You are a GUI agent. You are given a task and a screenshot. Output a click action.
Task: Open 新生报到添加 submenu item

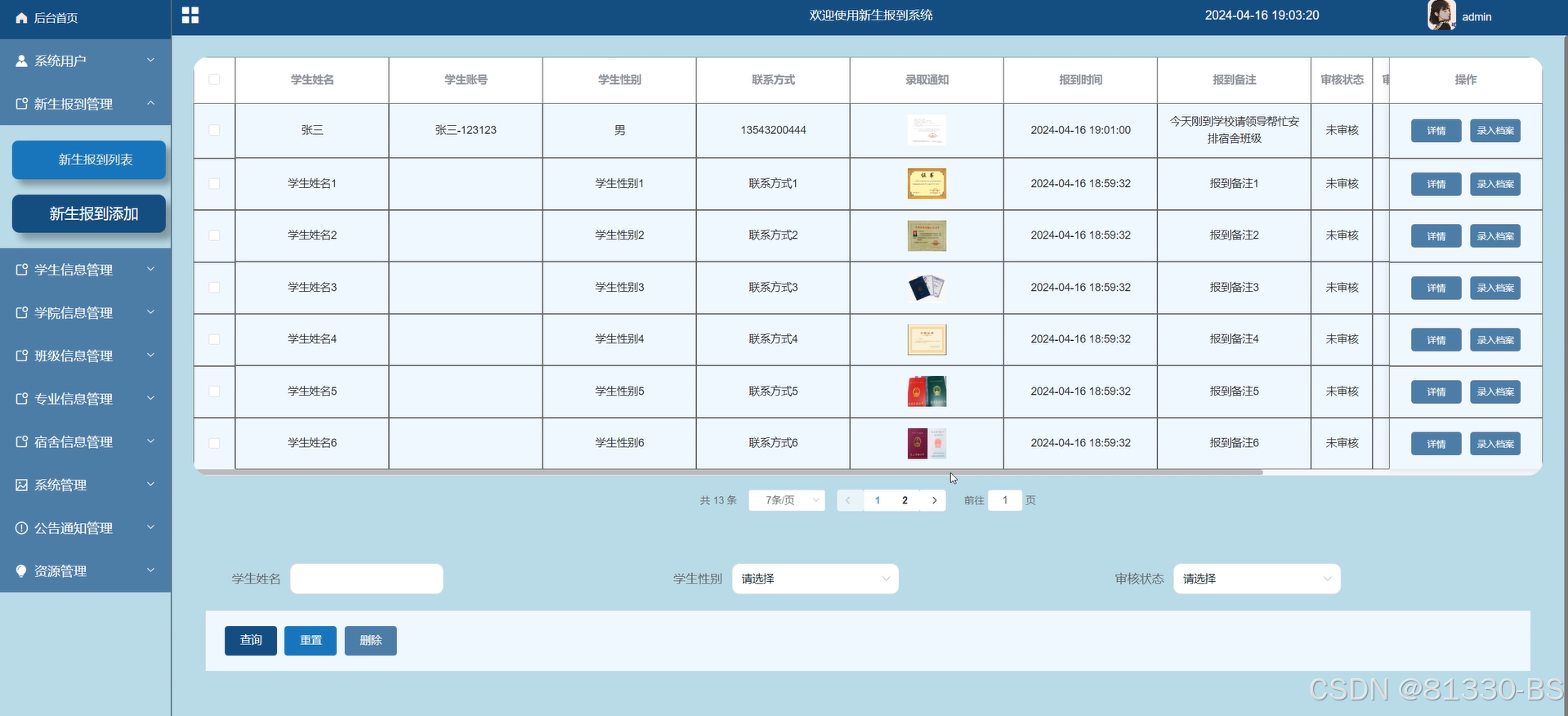(89, 213)
